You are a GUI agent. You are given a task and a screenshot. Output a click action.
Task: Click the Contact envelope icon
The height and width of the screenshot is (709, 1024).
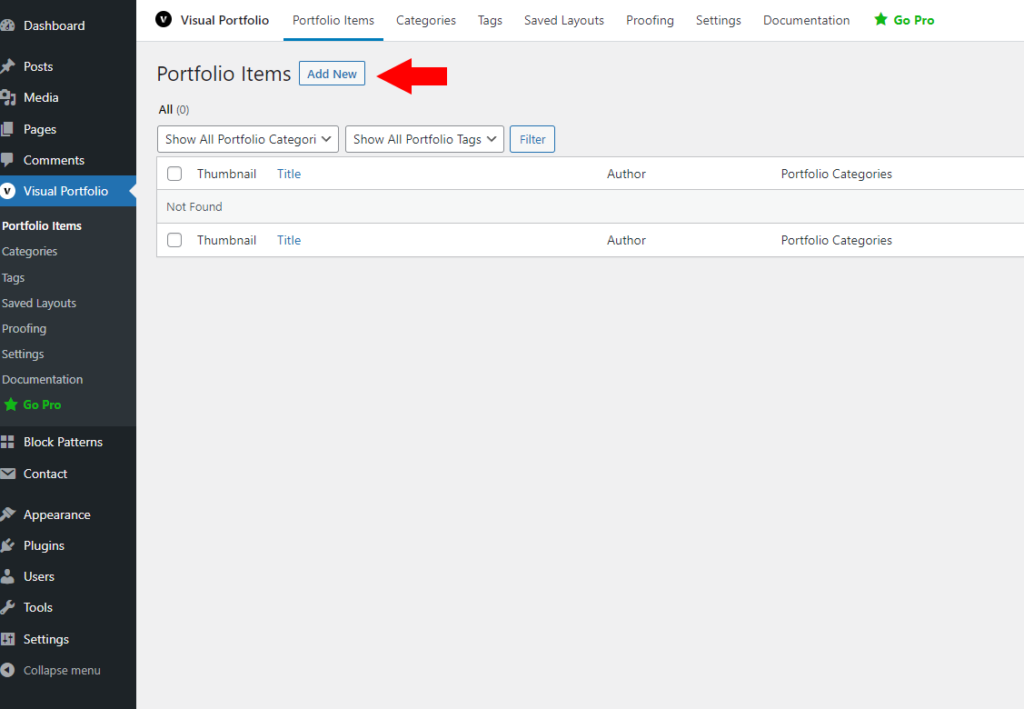tap(8, 473)
